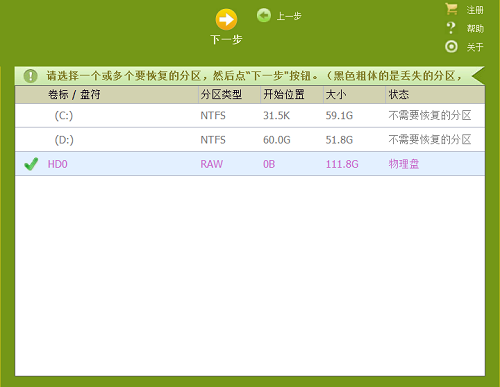Sort by 开始位置 column header
Viewport: 500px width, 387px height.
(x=292, y=95)
